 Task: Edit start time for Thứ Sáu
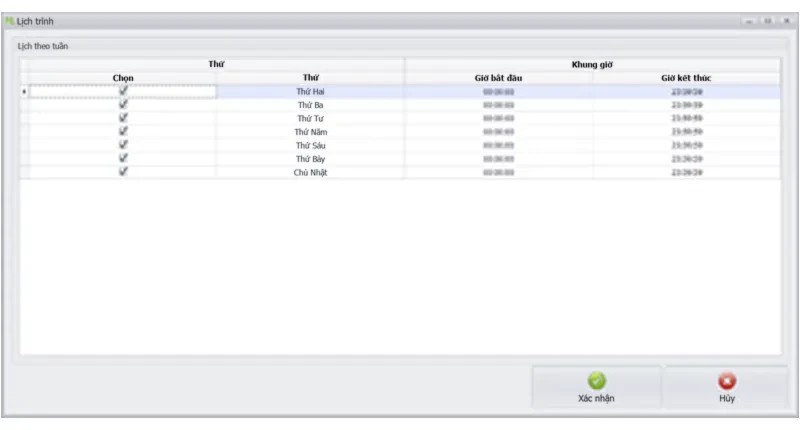498,145
